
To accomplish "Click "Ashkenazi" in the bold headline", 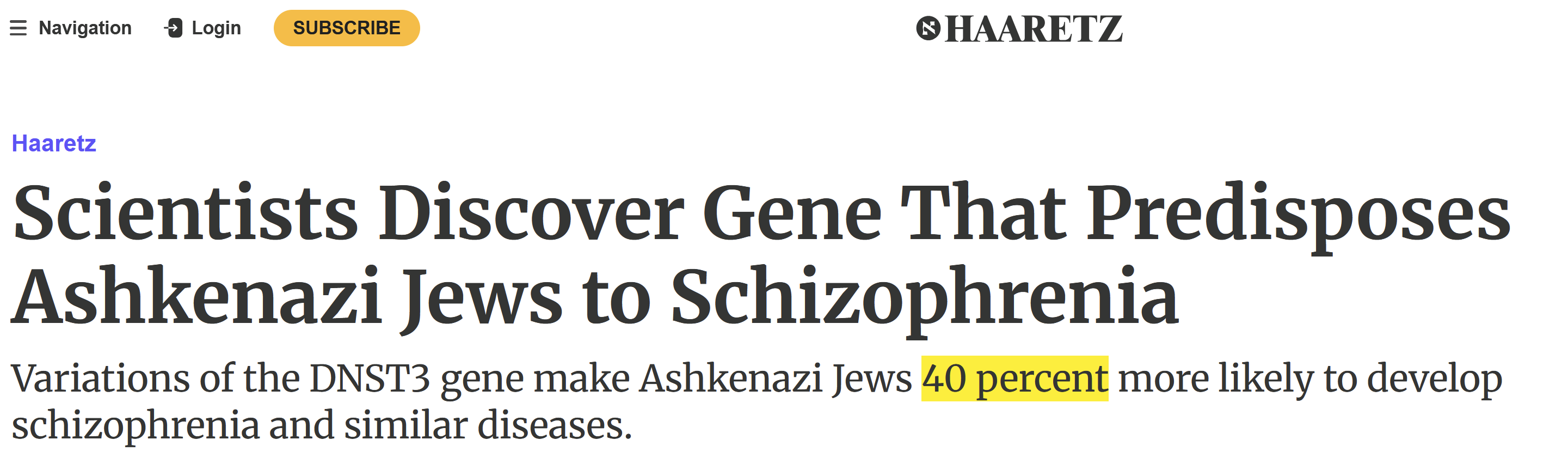I will [x=196, y=298].
